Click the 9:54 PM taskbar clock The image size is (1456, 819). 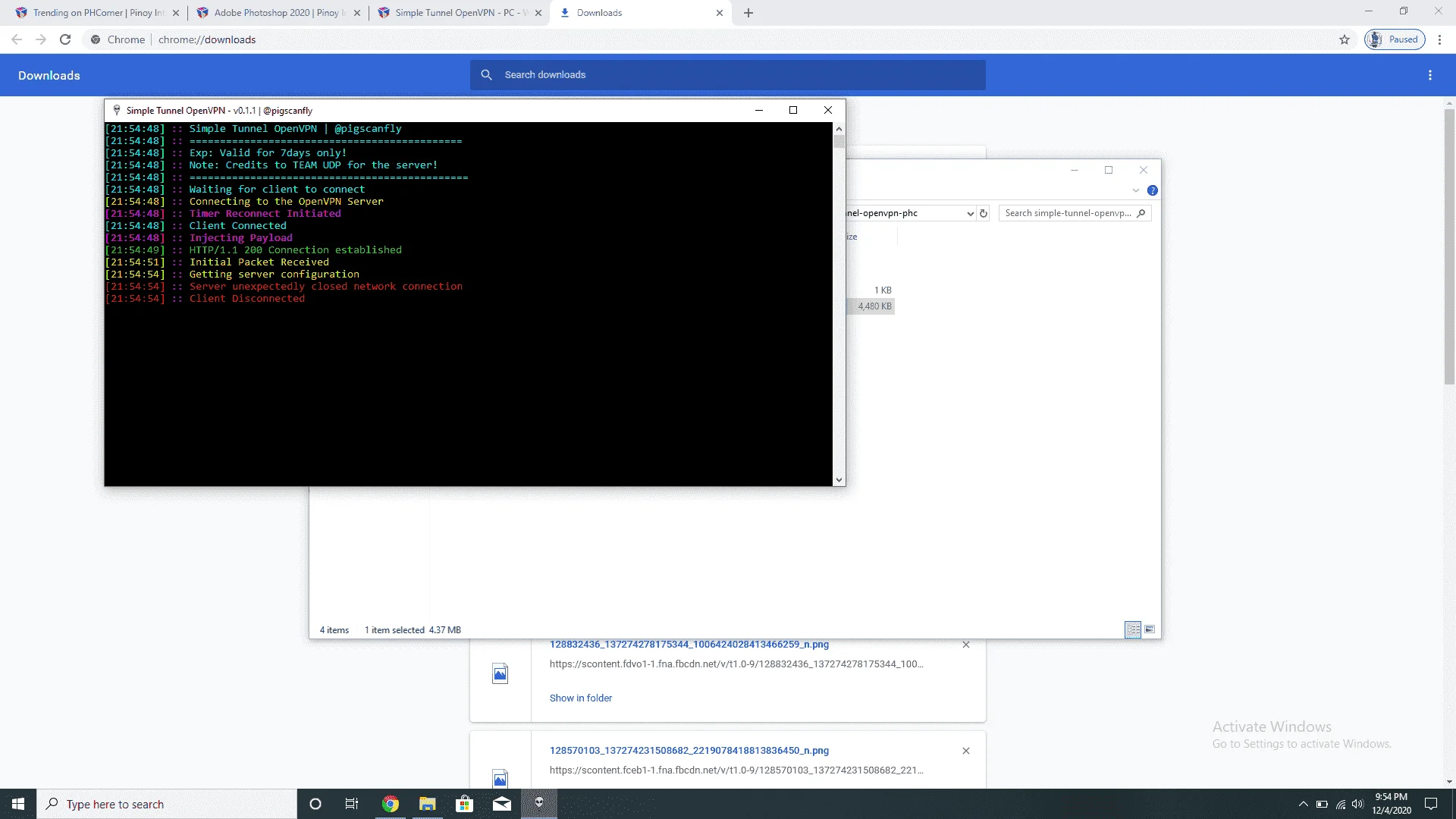(1391, 804)
